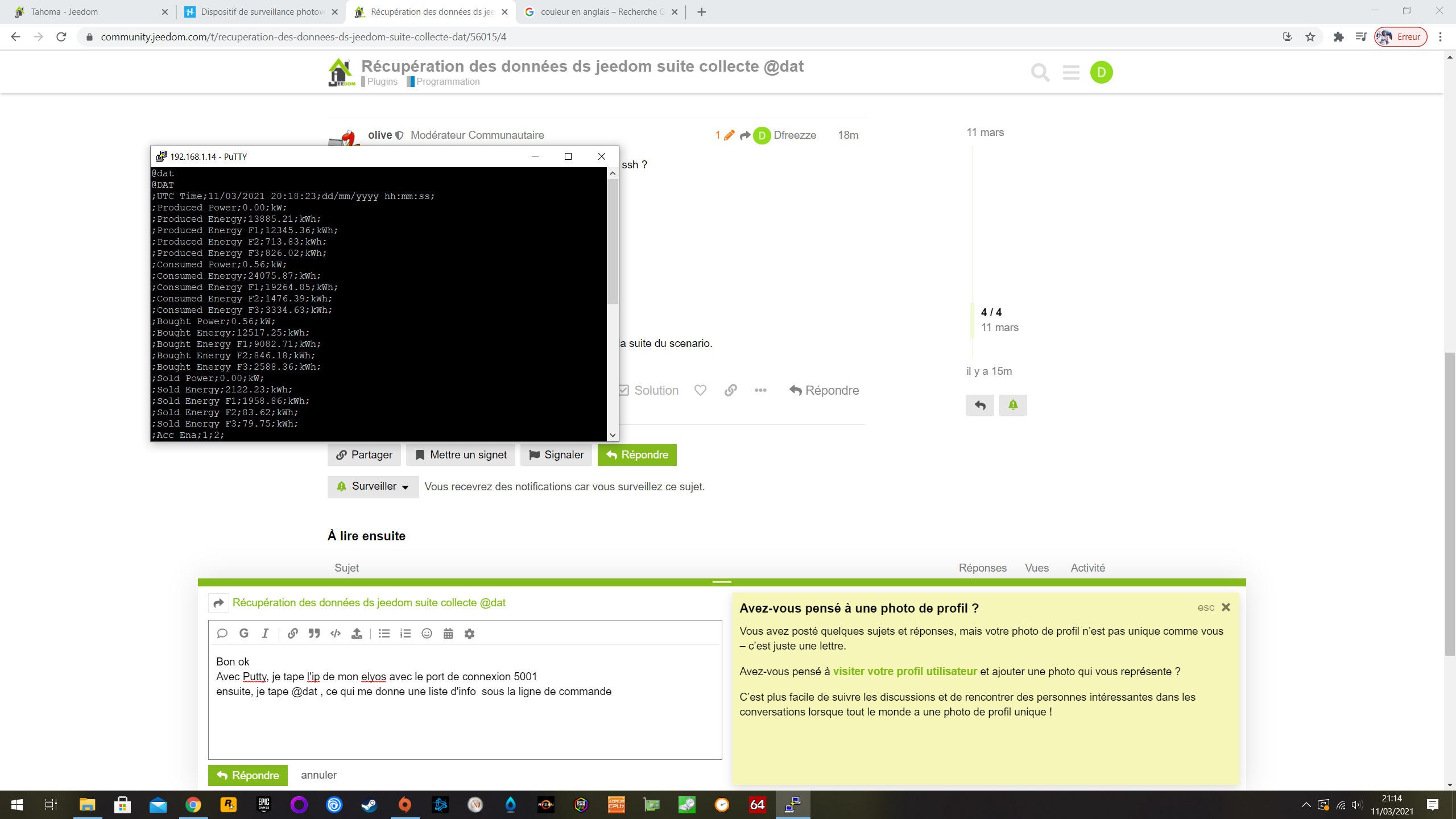Viewport: 1456px width, 819px height.
Task: Show more post actions ellipsis
Action: pos(760,390)
